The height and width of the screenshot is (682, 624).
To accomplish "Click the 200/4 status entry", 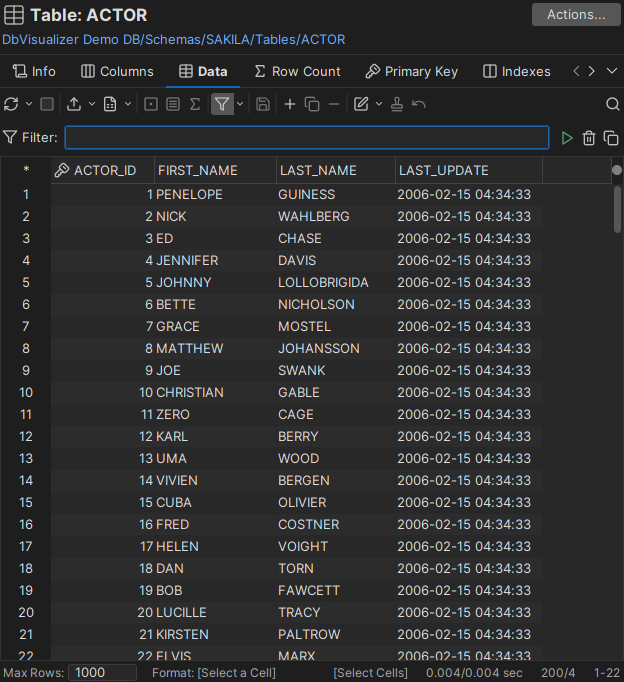I will pyautogui.click(x=558, y=673).
